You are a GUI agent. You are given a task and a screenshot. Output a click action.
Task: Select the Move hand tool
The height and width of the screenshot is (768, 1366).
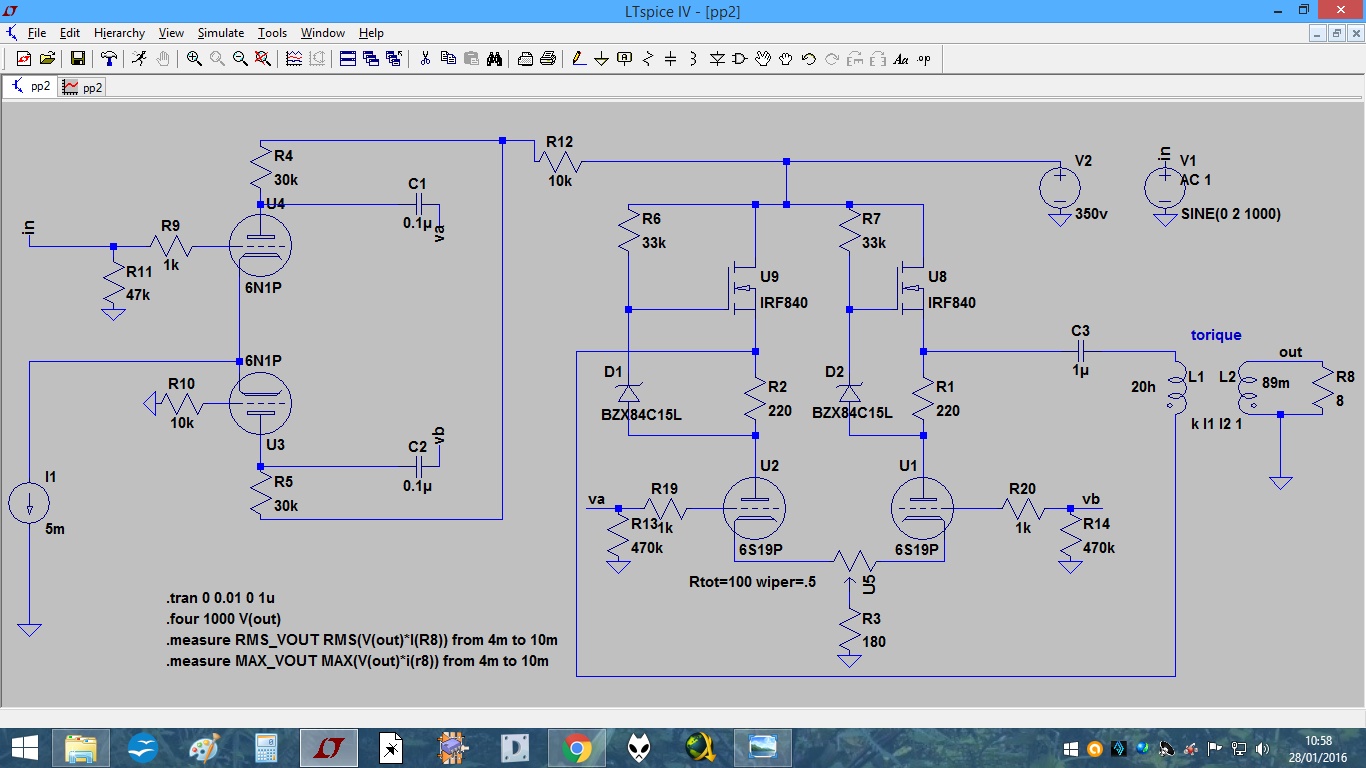click(763, 59)
